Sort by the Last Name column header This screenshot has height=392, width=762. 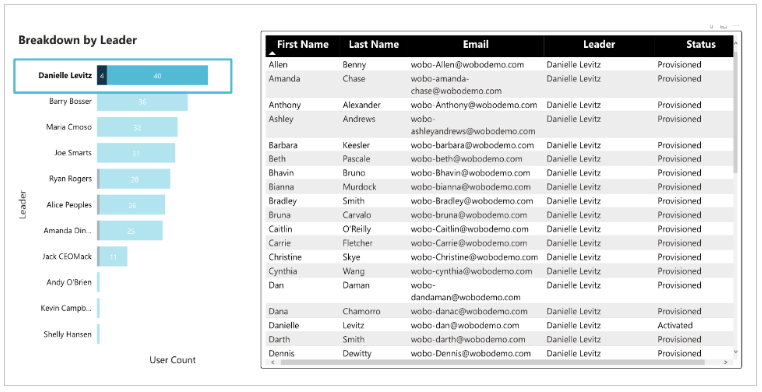coord(374,44)
